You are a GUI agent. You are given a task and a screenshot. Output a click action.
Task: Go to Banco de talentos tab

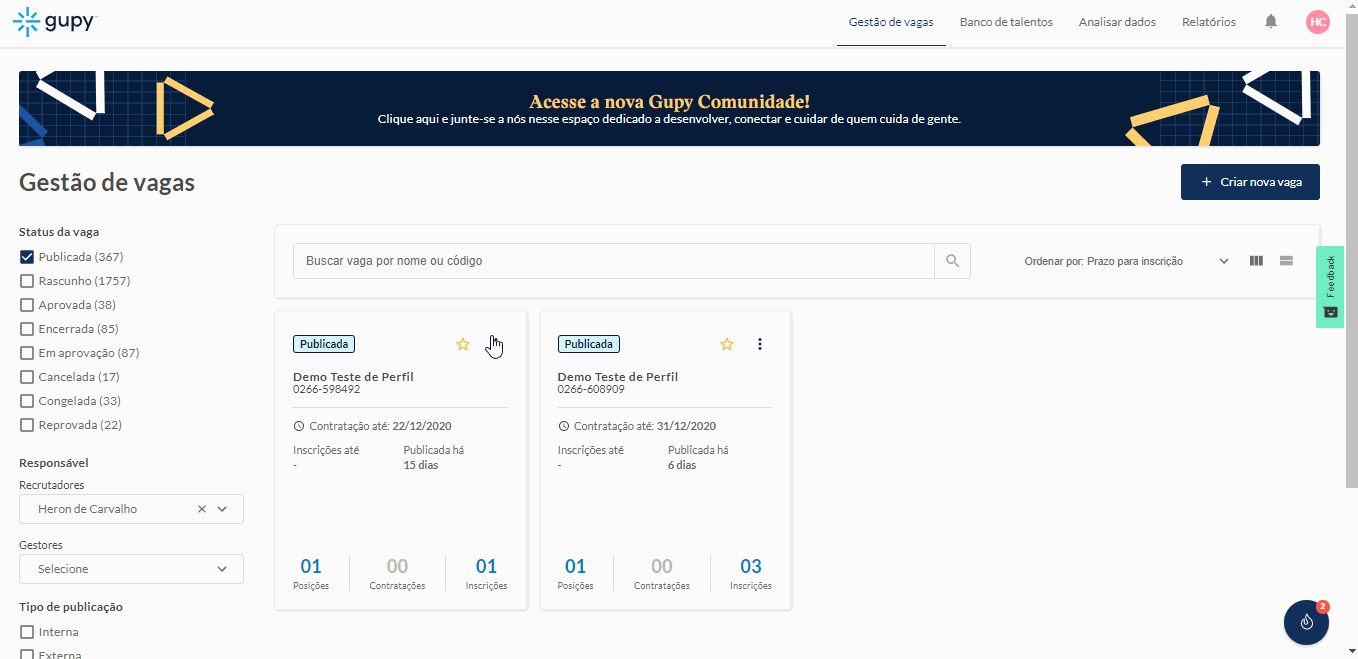[x=1006, y=22]
